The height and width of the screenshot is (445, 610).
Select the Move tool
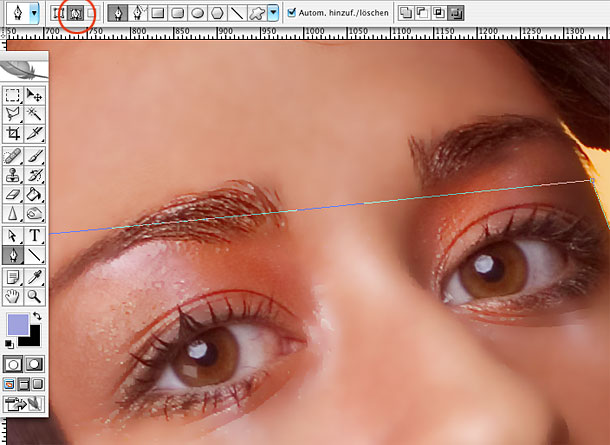[x=35, y=96]
